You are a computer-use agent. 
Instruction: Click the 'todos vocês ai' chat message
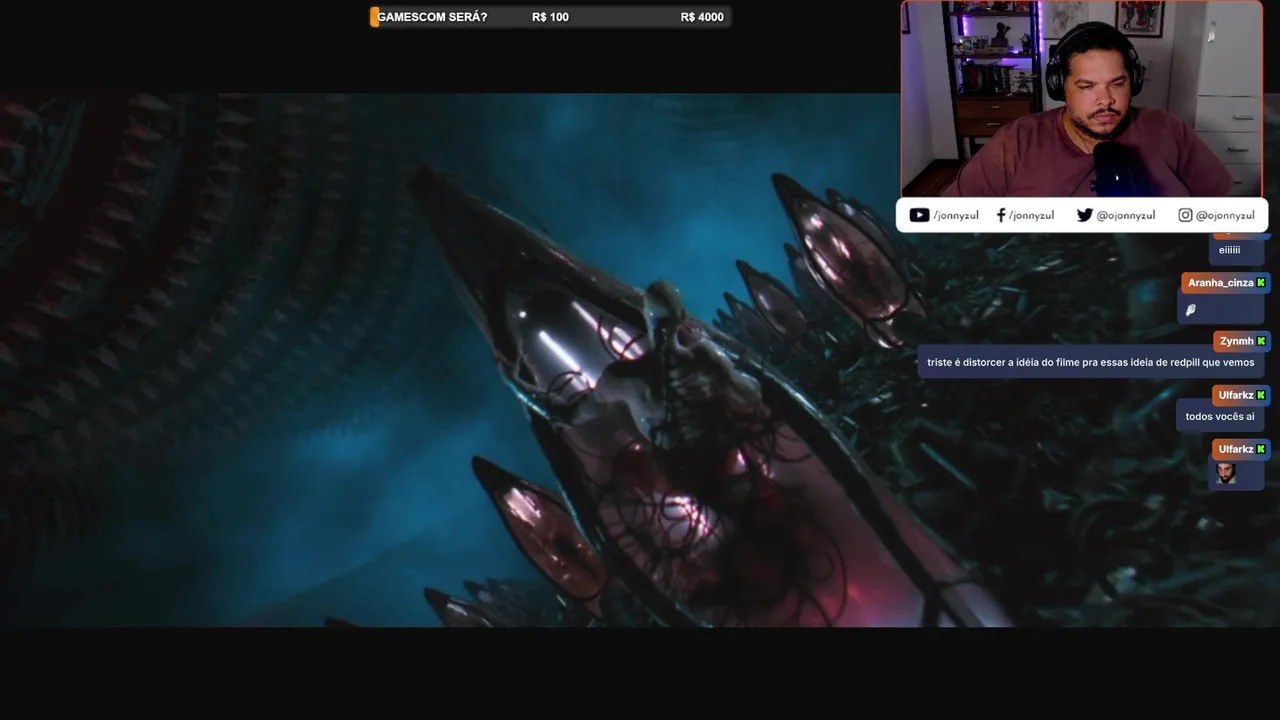click(x=1220, y=417)
